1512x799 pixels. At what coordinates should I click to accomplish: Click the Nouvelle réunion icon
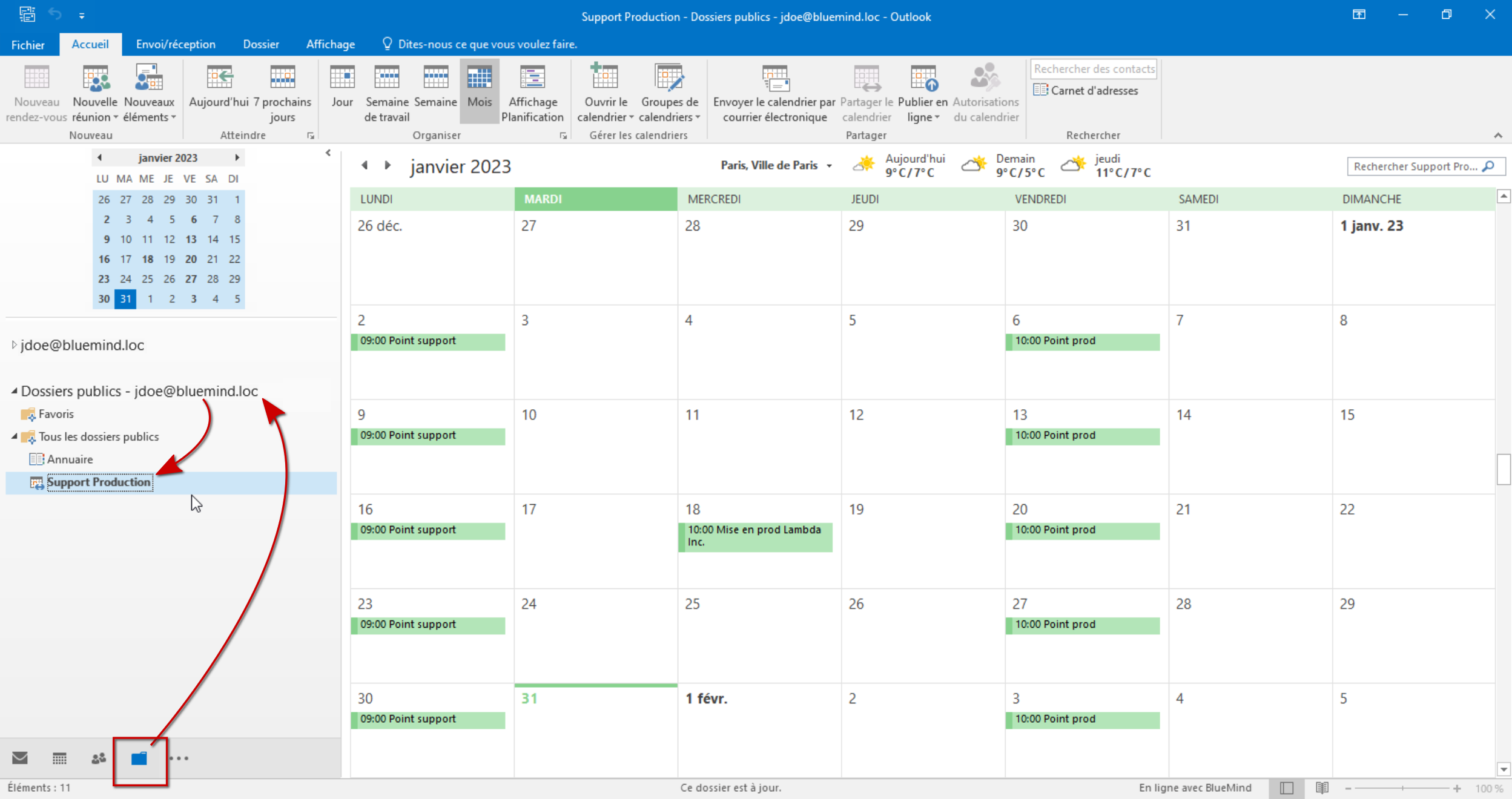click(95, 79)
